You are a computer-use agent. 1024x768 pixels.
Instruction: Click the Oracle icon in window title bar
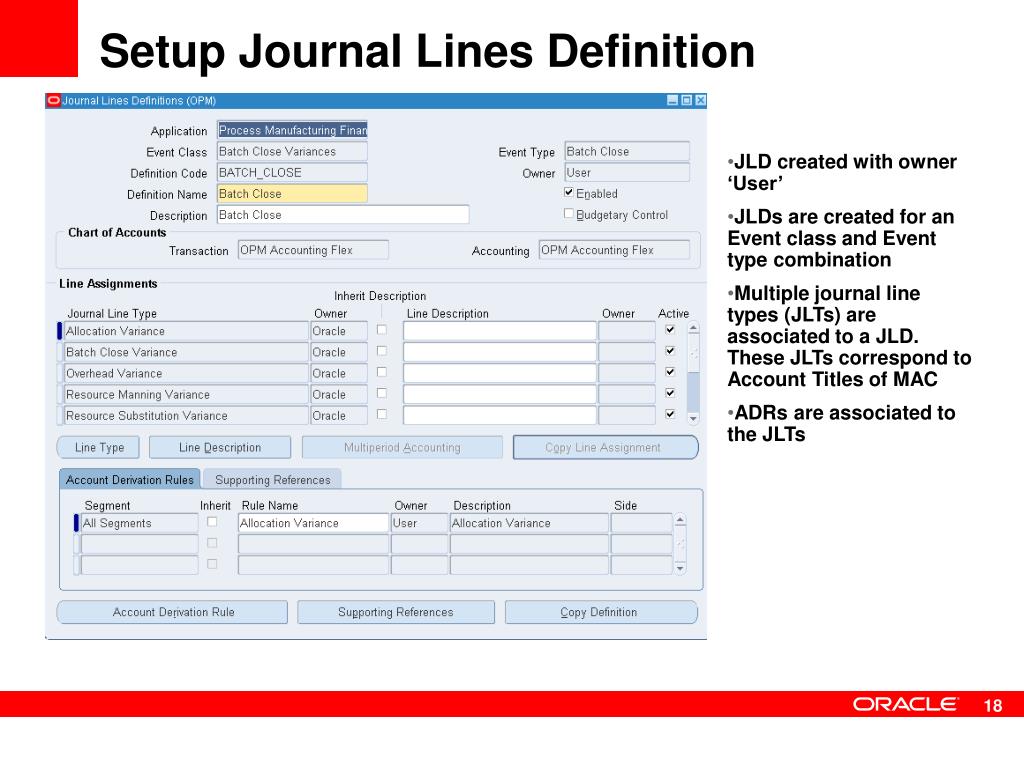[x=54, y=101]
